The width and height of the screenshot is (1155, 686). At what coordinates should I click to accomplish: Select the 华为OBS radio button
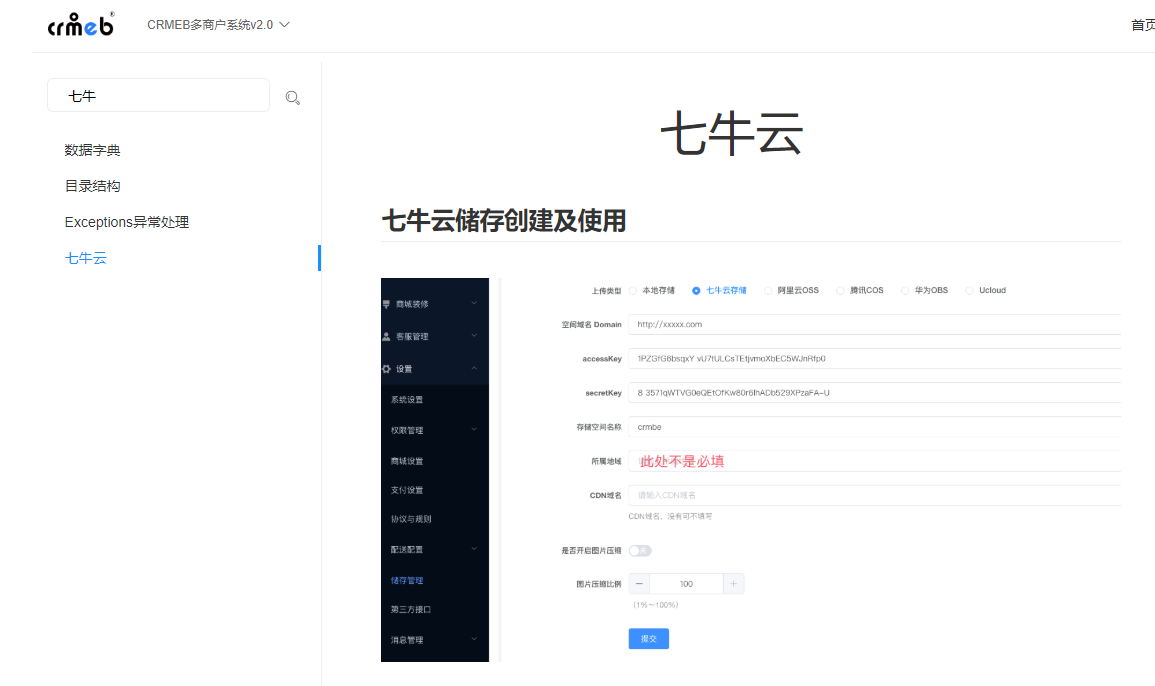click(905, 290)
